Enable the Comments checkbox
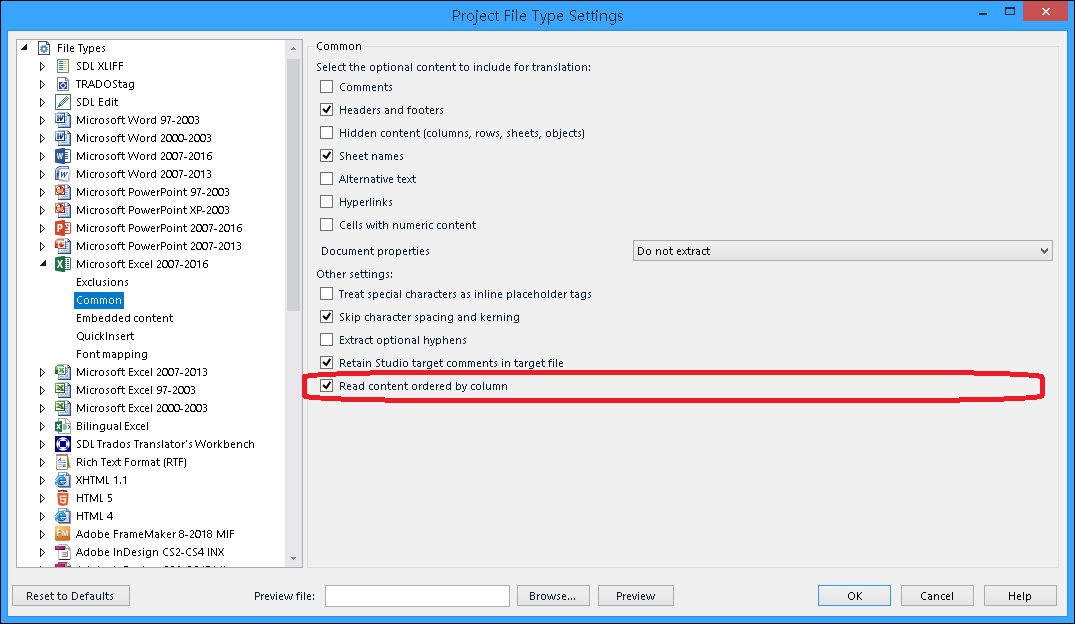Screen dimensions: 1075x624 point(327,87)
